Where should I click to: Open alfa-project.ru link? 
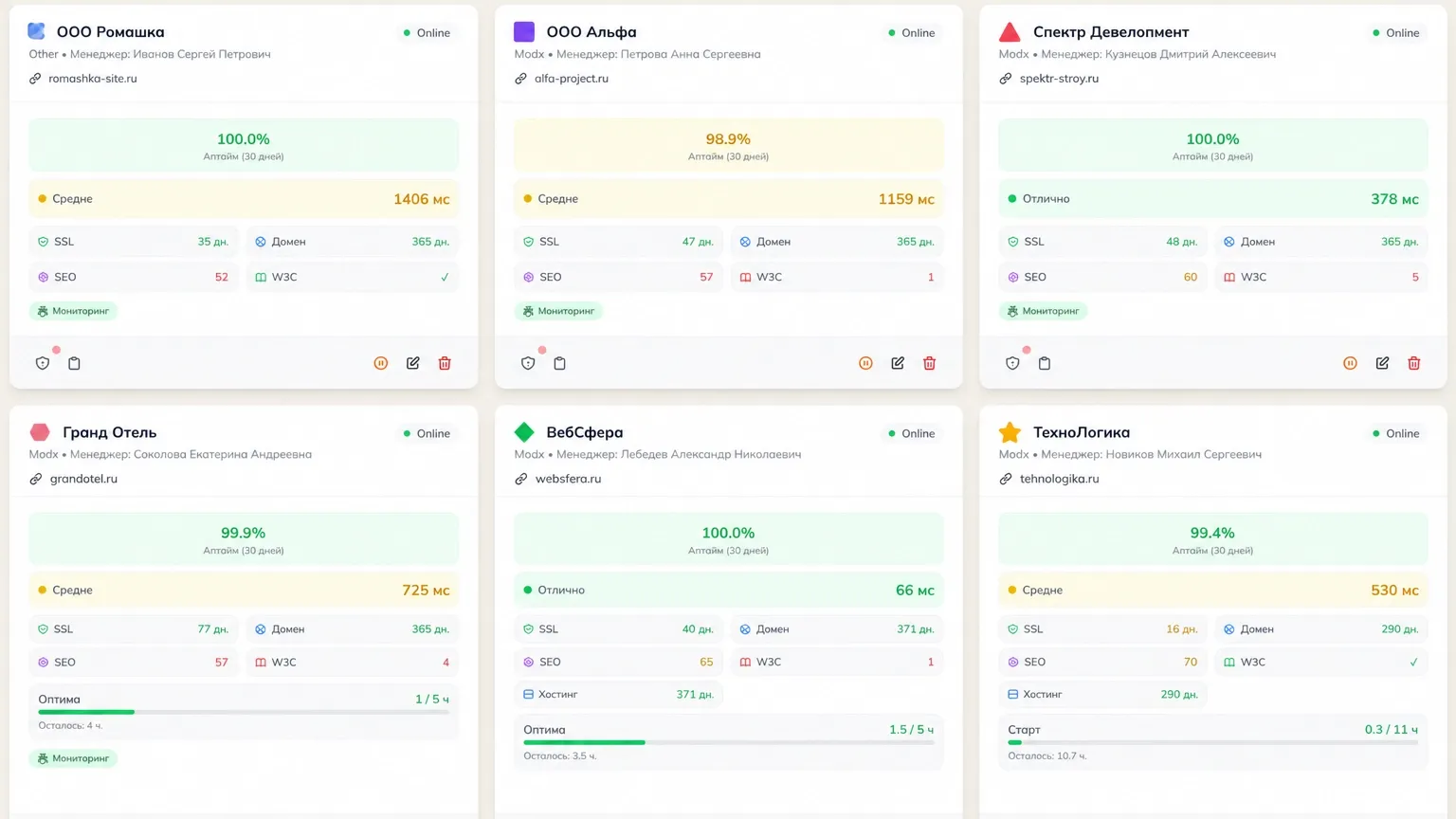[x=572, y=79]
